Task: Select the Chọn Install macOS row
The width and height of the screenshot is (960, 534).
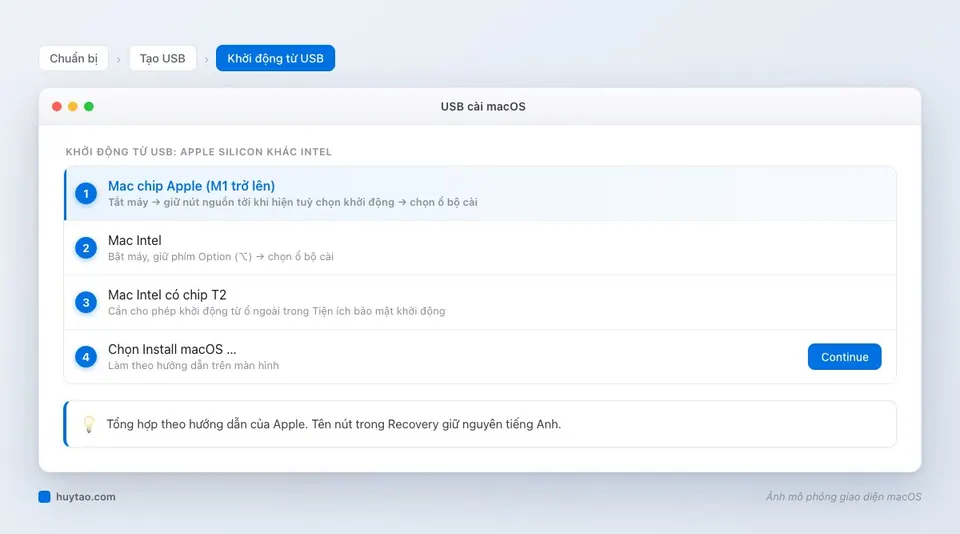Action: (x=481, y=357)
